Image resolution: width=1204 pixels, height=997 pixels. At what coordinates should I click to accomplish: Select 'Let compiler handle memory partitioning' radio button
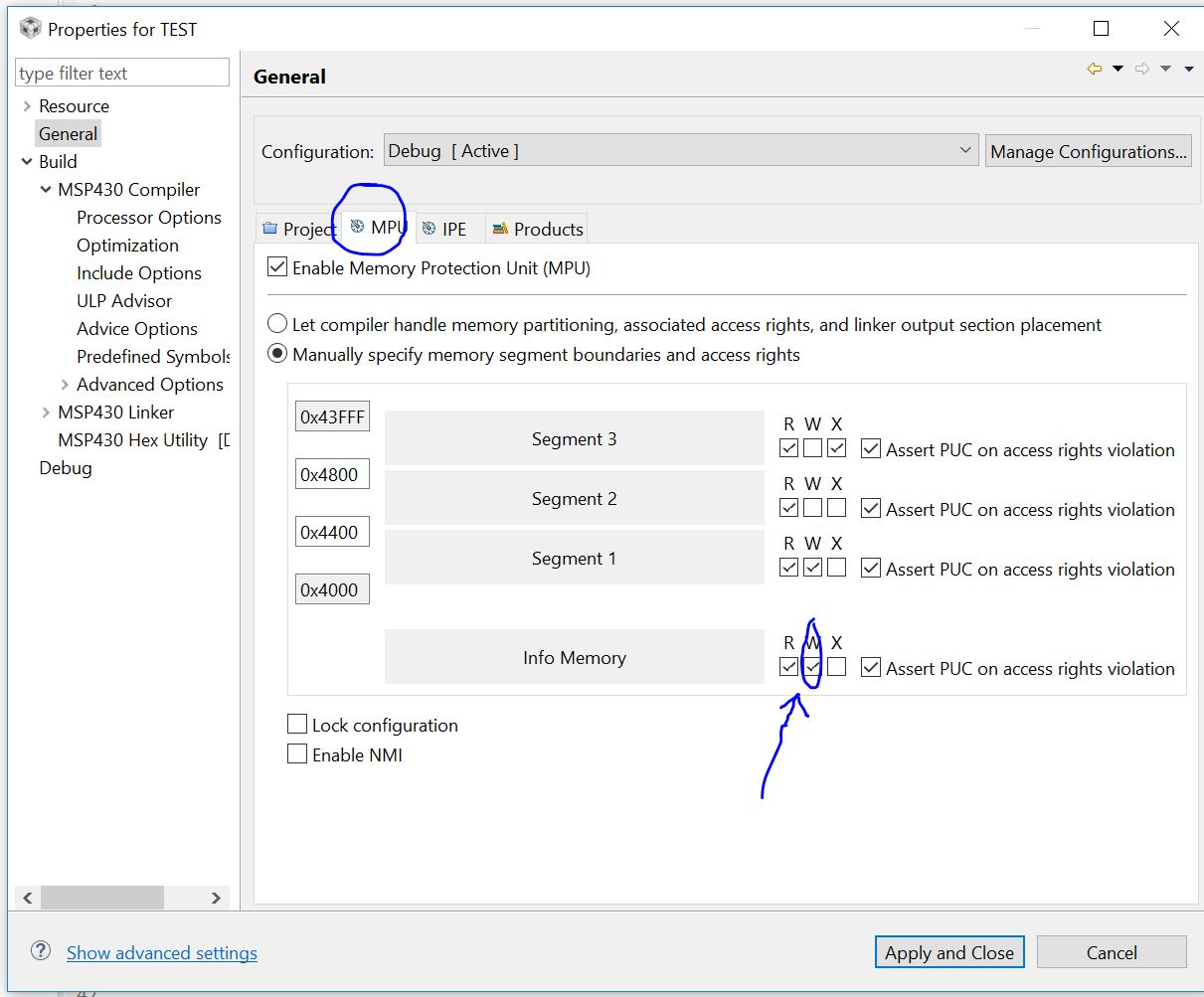click(x=276, y=323)
